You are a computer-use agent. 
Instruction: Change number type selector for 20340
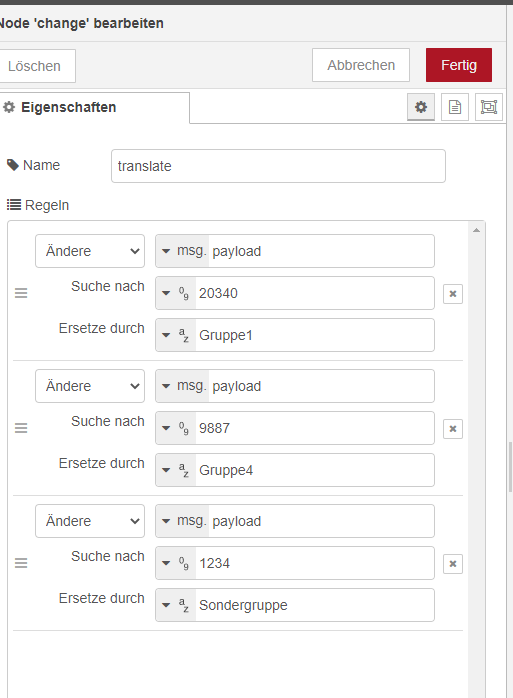[x=175, y=293]
